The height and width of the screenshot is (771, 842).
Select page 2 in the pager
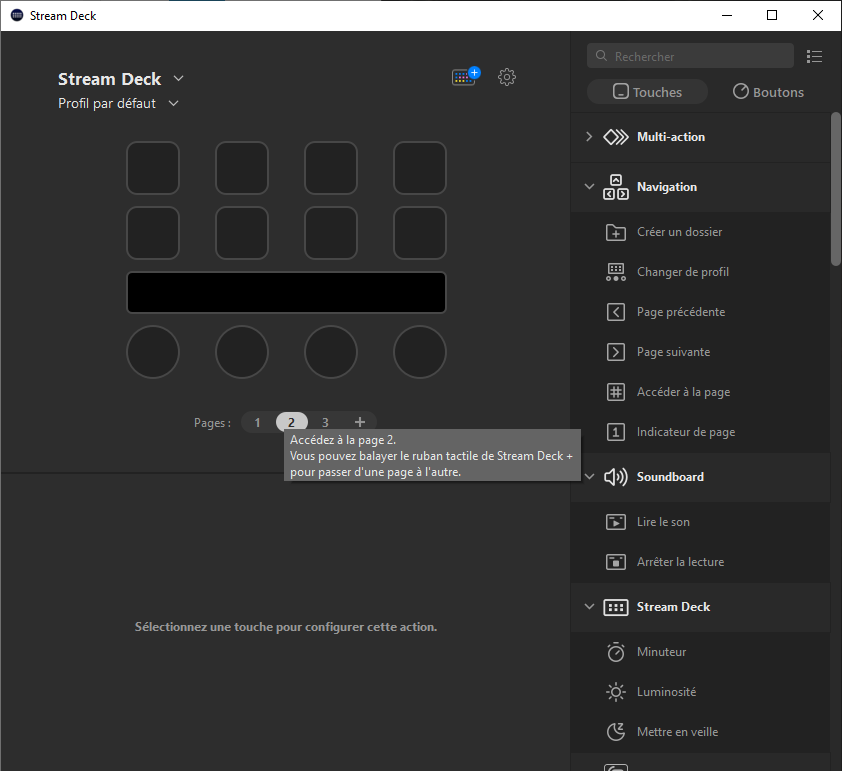click(x=292, y=423)
